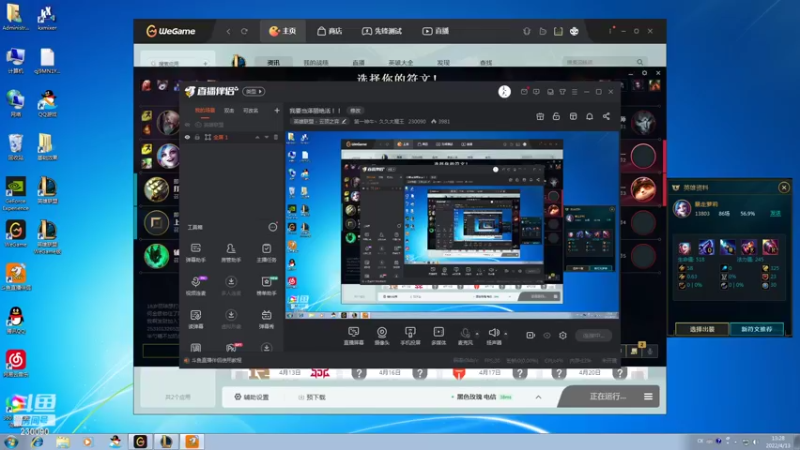Open QQ penguin desktop icon
This screenshot has height=450, width=800.
16,320
